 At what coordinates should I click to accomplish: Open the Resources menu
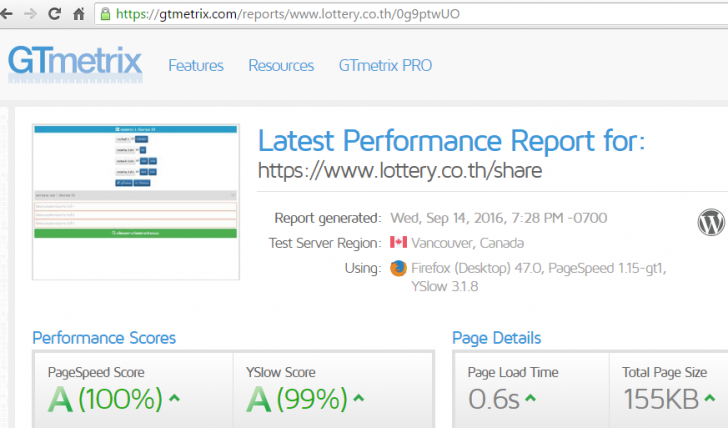pos(281,65)
